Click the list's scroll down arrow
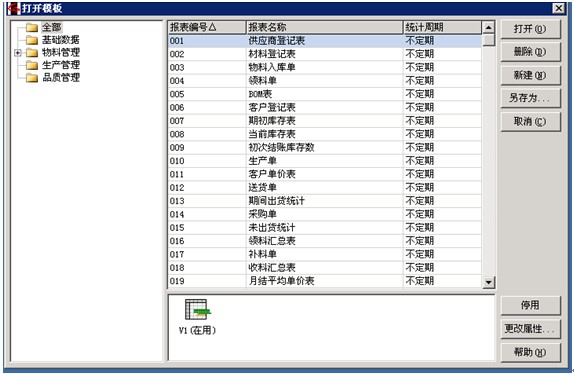 (488, 282)
